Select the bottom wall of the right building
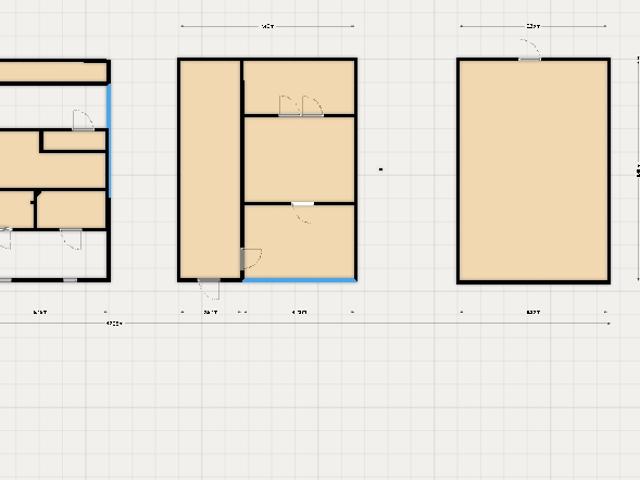The image size is (640, 480). [x=533, y=282]
